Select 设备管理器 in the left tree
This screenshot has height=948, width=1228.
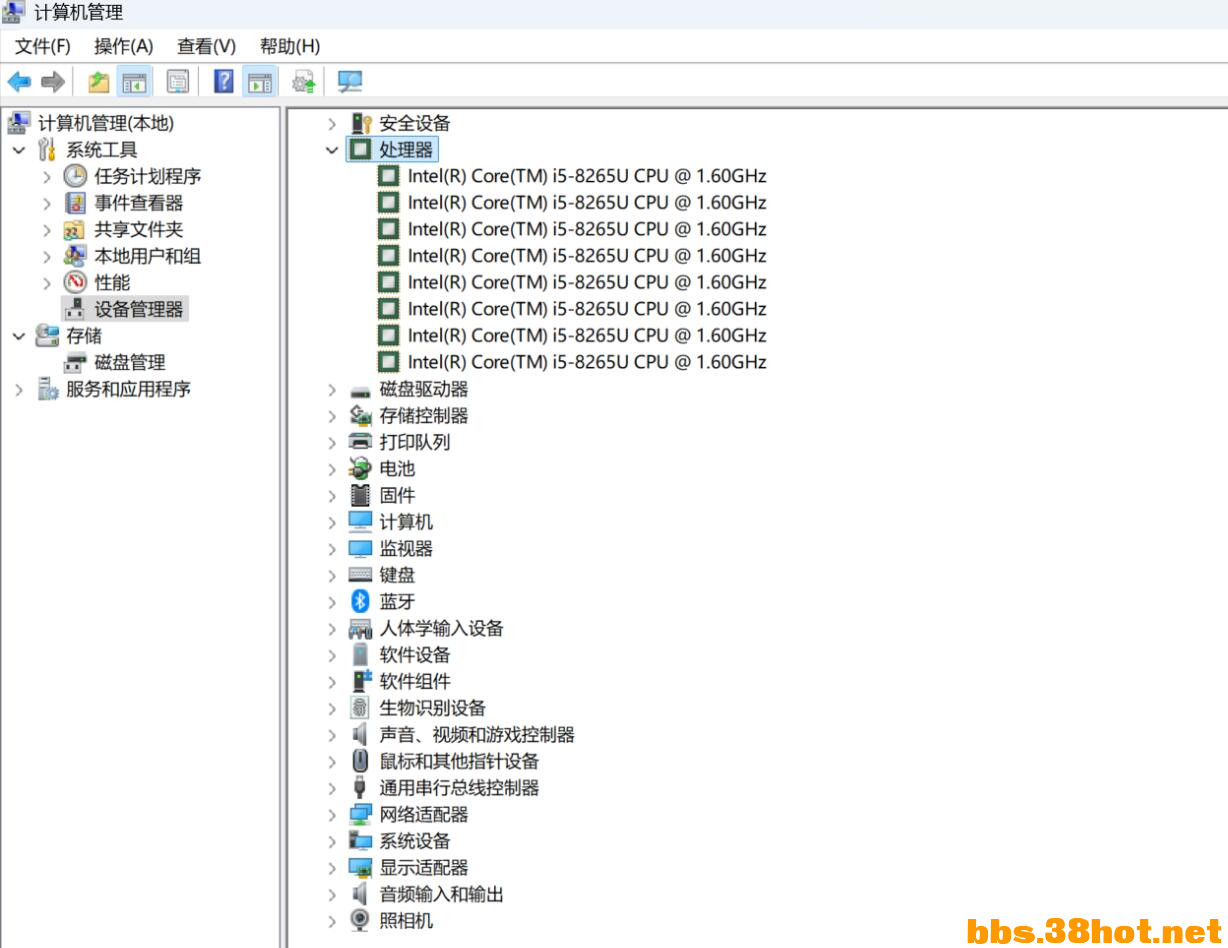(x=139, y=310)
